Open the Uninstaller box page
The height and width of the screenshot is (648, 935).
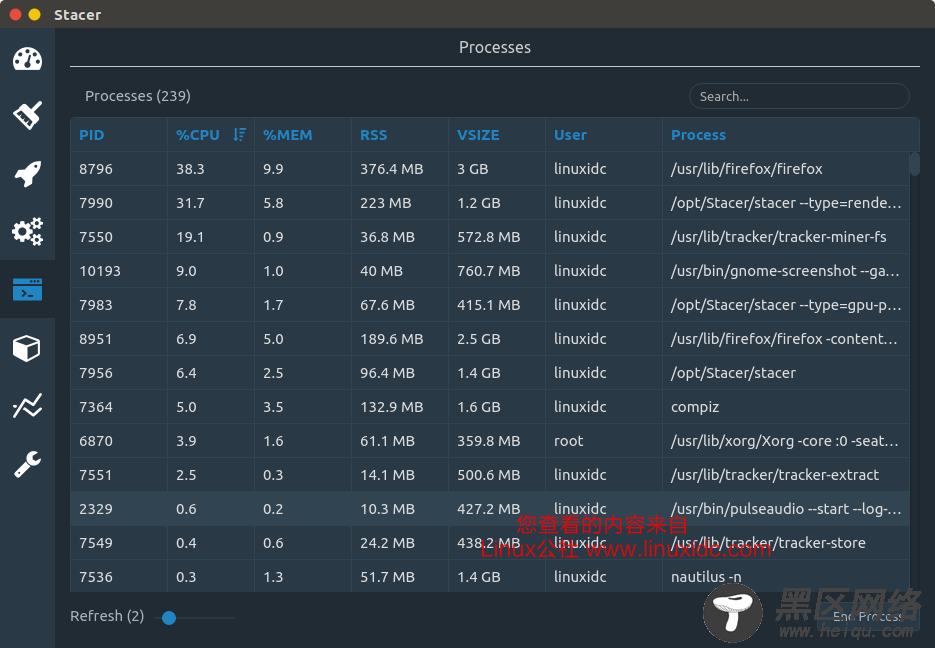coord(27,348)
